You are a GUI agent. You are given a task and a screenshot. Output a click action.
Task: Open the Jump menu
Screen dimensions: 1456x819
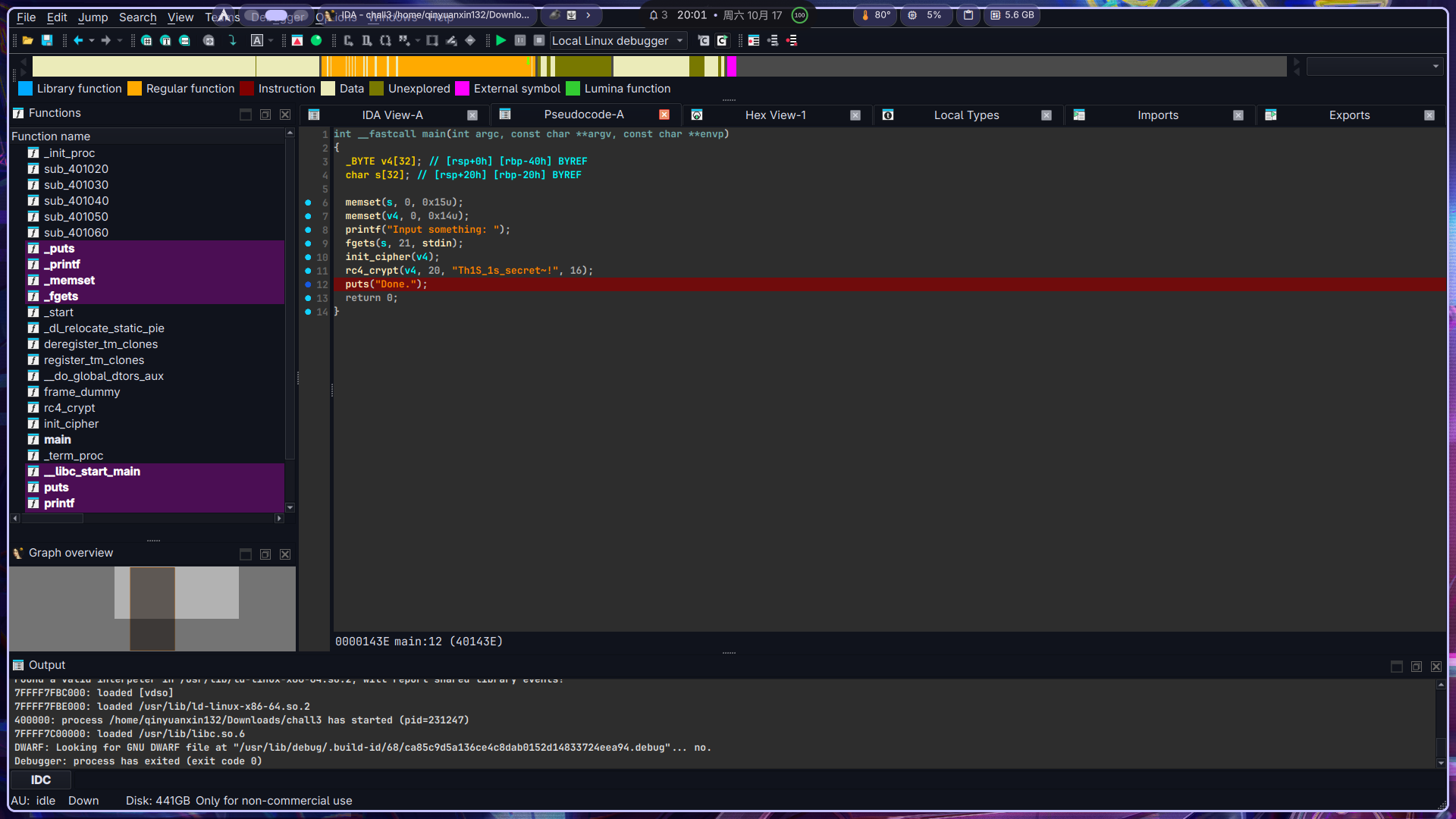pos(93,17)
